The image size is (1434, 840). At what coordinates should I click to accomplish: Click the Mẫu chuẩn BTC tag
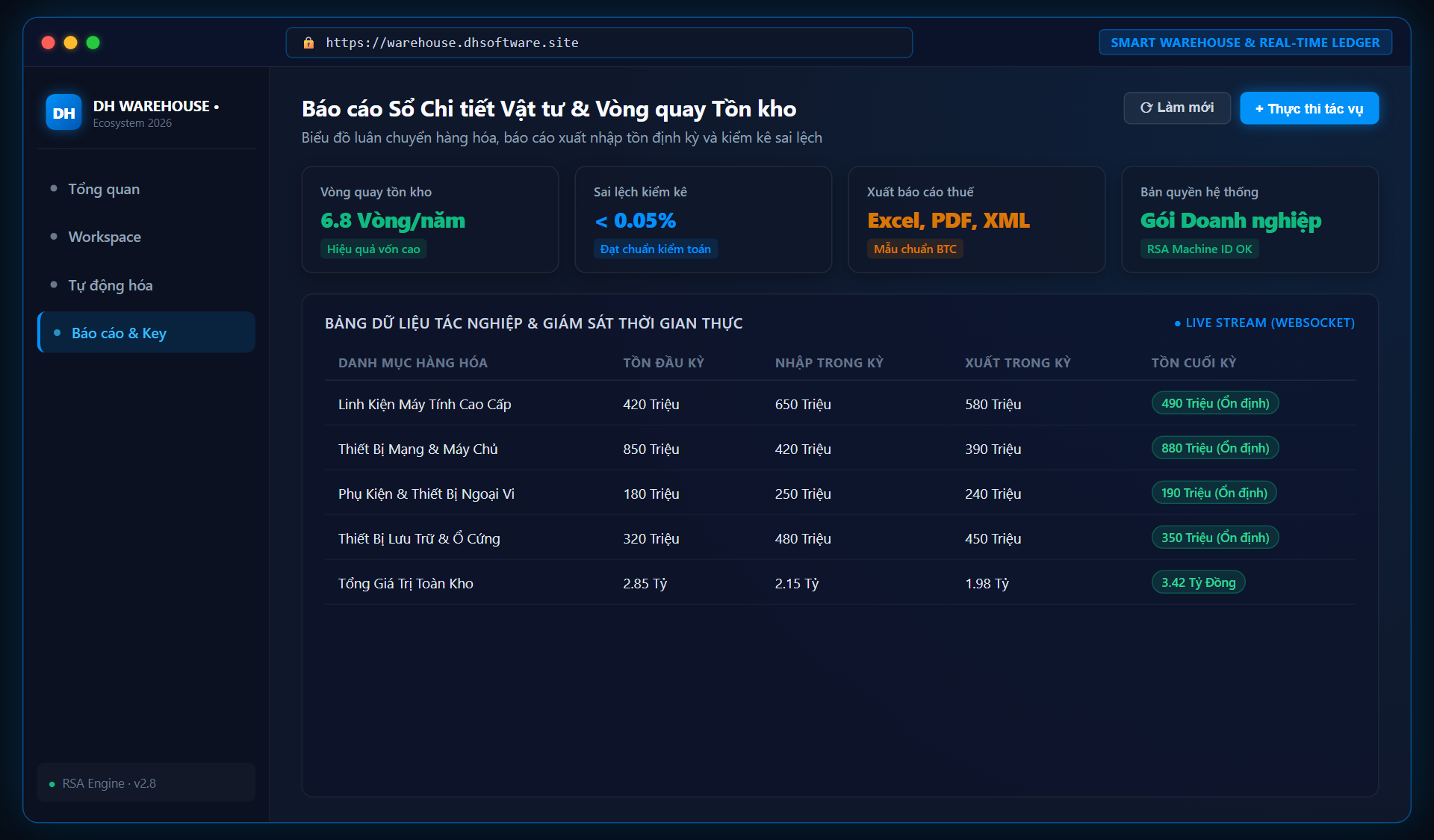click(x=915, y=249)
